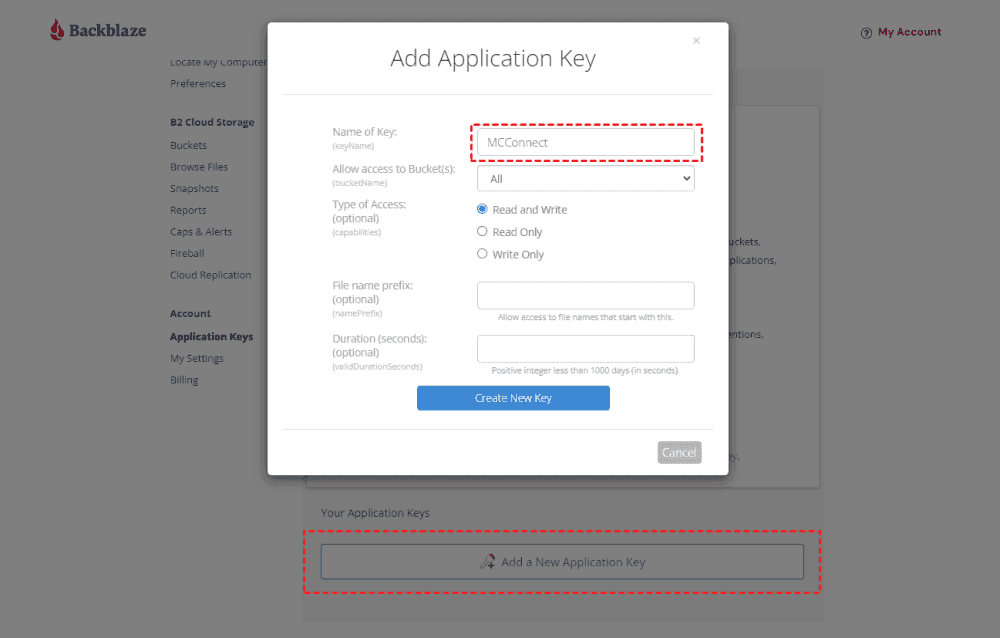Click the File name prefix input
Screen dimensions: 1000x638
[585, 296]
